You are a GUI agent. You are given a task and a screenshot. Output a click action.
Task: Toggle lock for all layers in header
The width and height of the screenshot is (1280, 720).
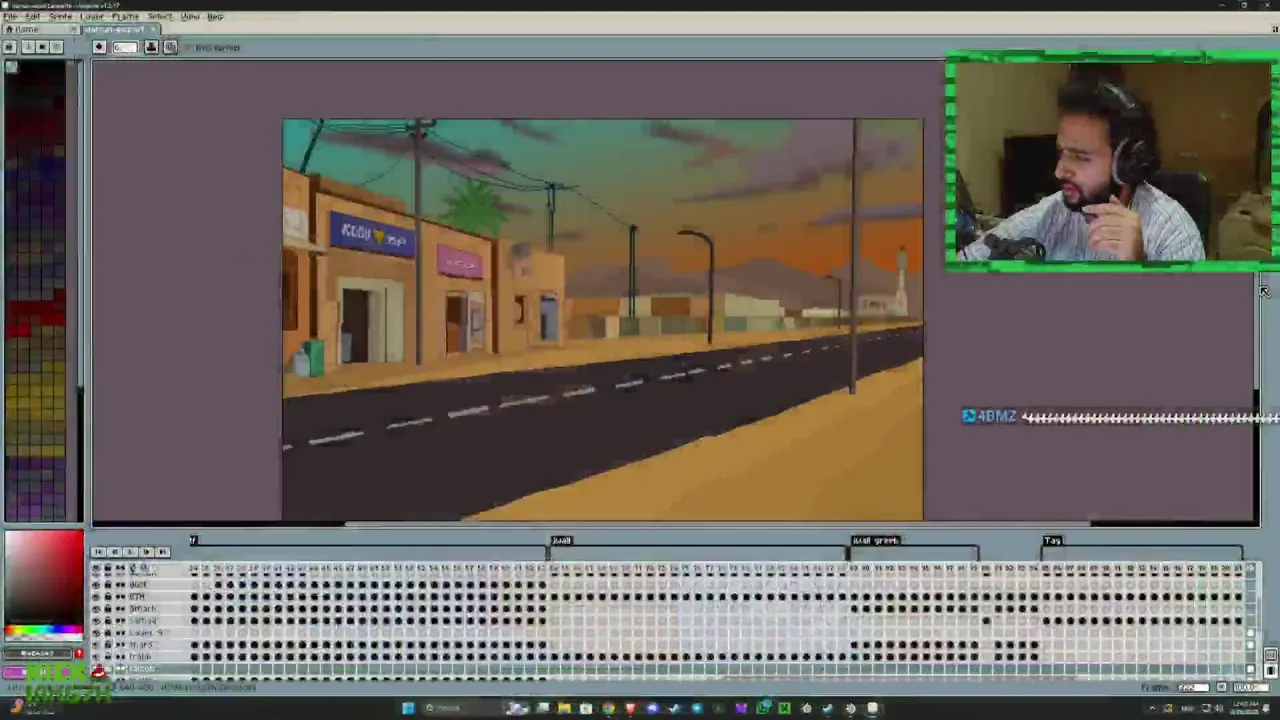(x=109, y=569)
